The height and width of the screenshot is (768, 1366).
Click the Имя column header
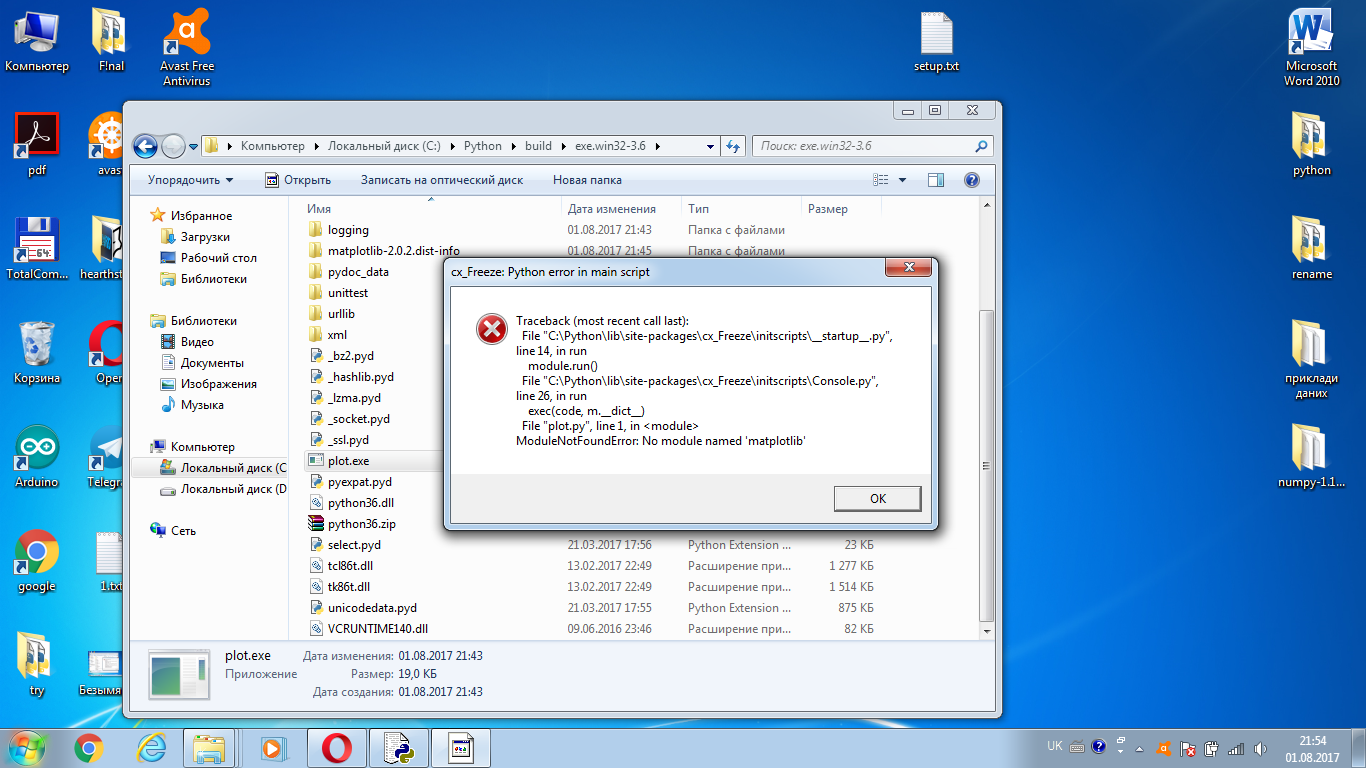[320, 209]
